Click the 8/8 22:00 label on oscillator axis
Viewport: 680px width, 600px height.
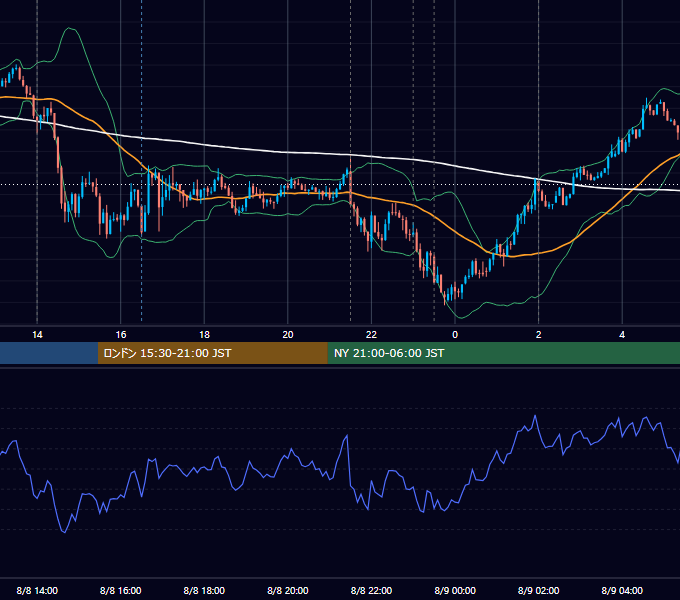pyautogui.click(x=371, y=590)
